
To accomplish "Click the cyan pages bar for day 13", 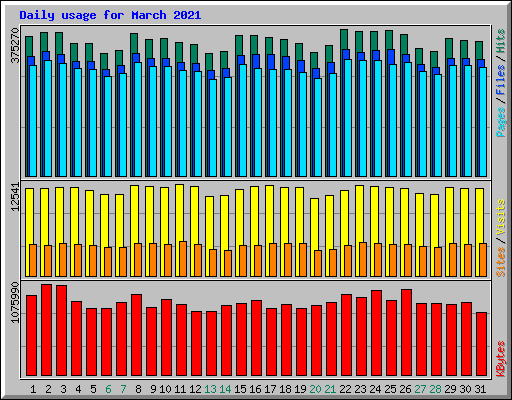I will (213, 128).
